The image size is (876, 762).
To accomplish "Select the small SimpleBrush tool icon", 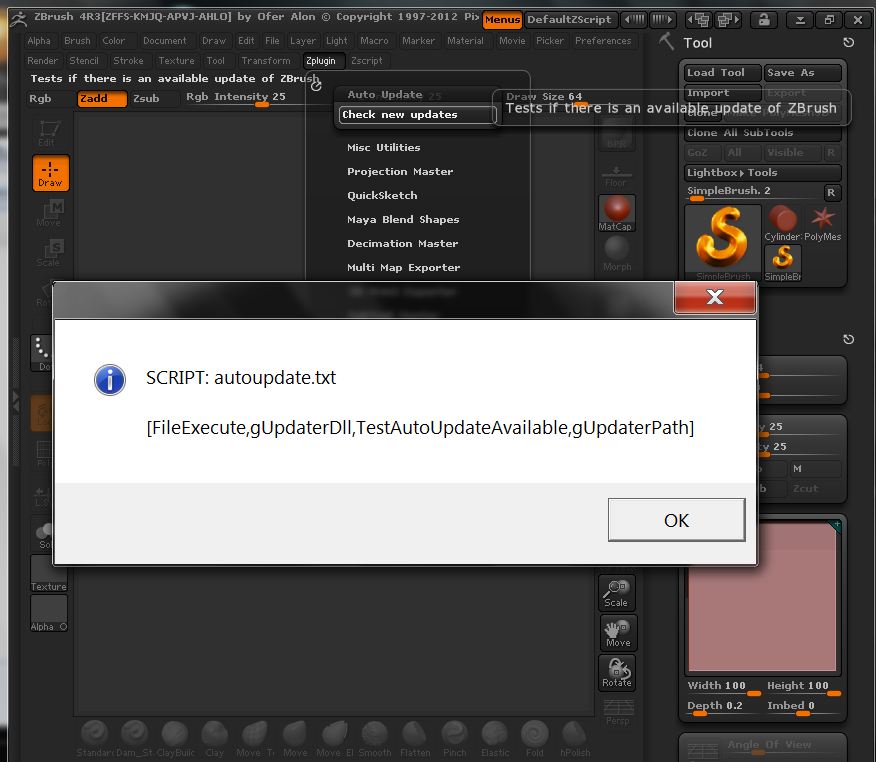I will [x=783, y=263].
